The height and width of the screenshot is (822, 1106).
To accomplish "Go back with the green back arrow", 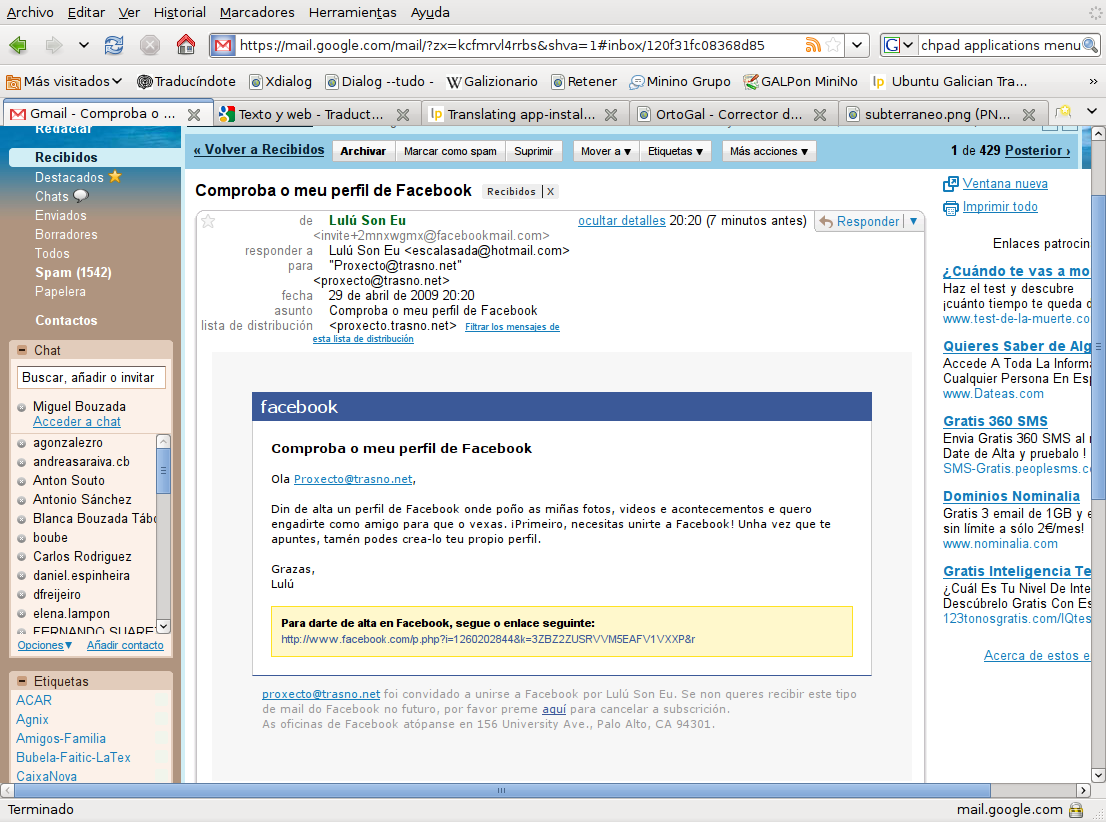I will (18, 46).
